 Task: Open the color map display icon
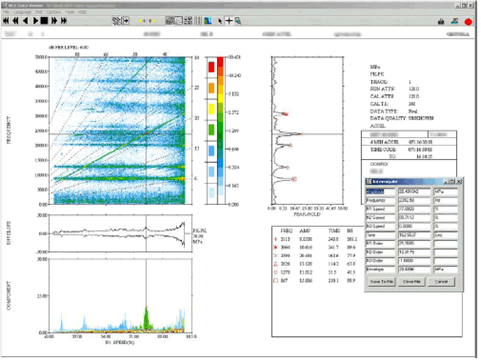point(208,21)
